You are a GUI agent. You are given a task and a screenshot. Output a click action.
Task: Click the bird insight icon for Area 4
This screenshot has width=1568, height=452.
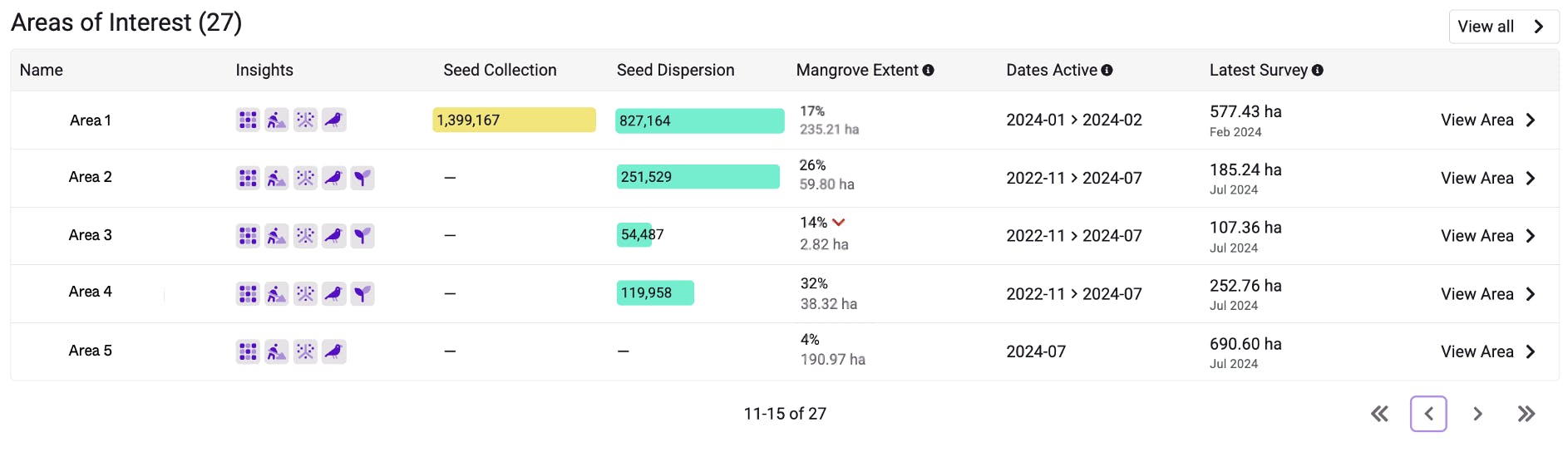[x=333, y=293]
